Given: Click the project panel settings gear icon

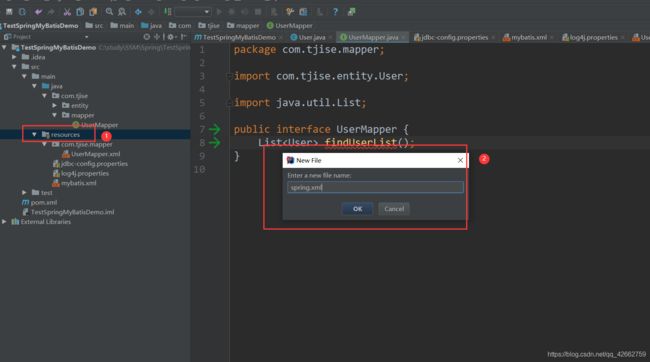Looking at the screenshot, I should click(170, 37).
